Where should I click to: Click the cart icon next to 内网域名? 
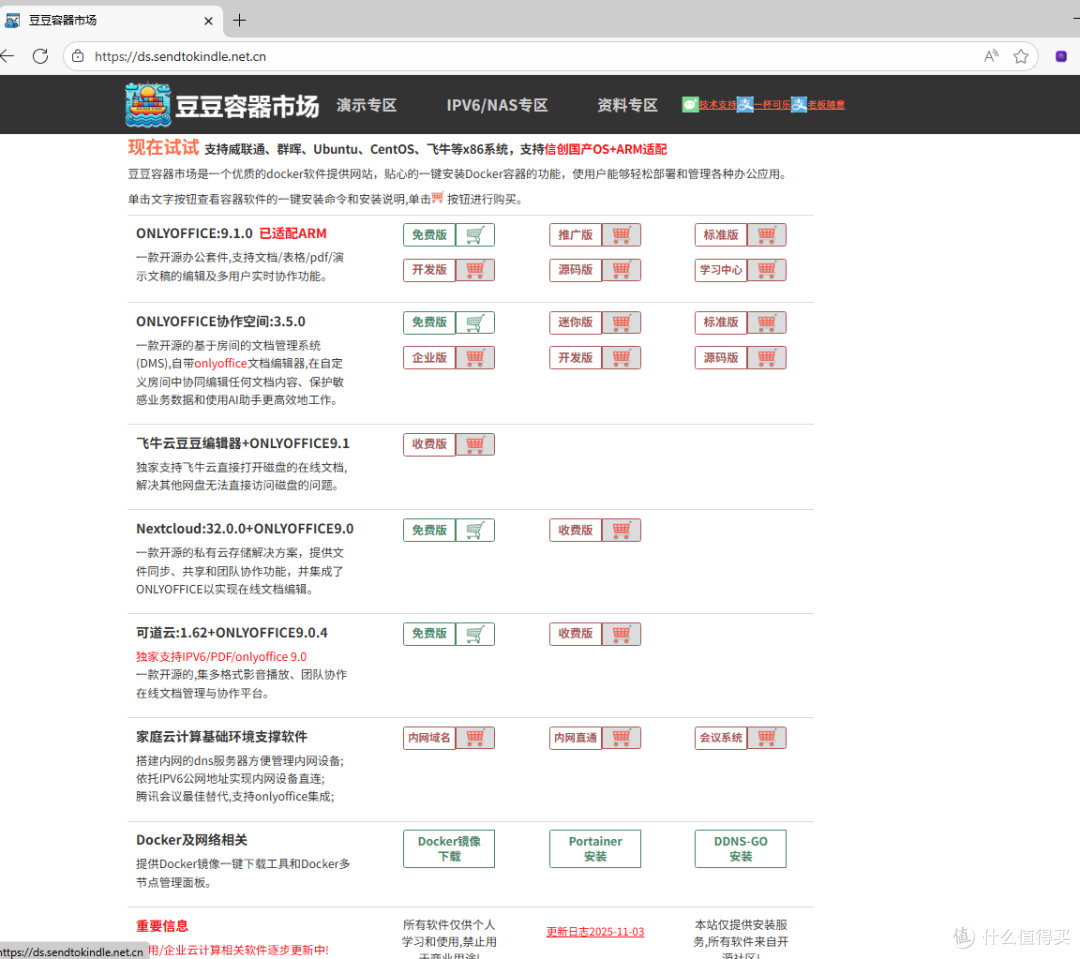[x=475, y=738]
